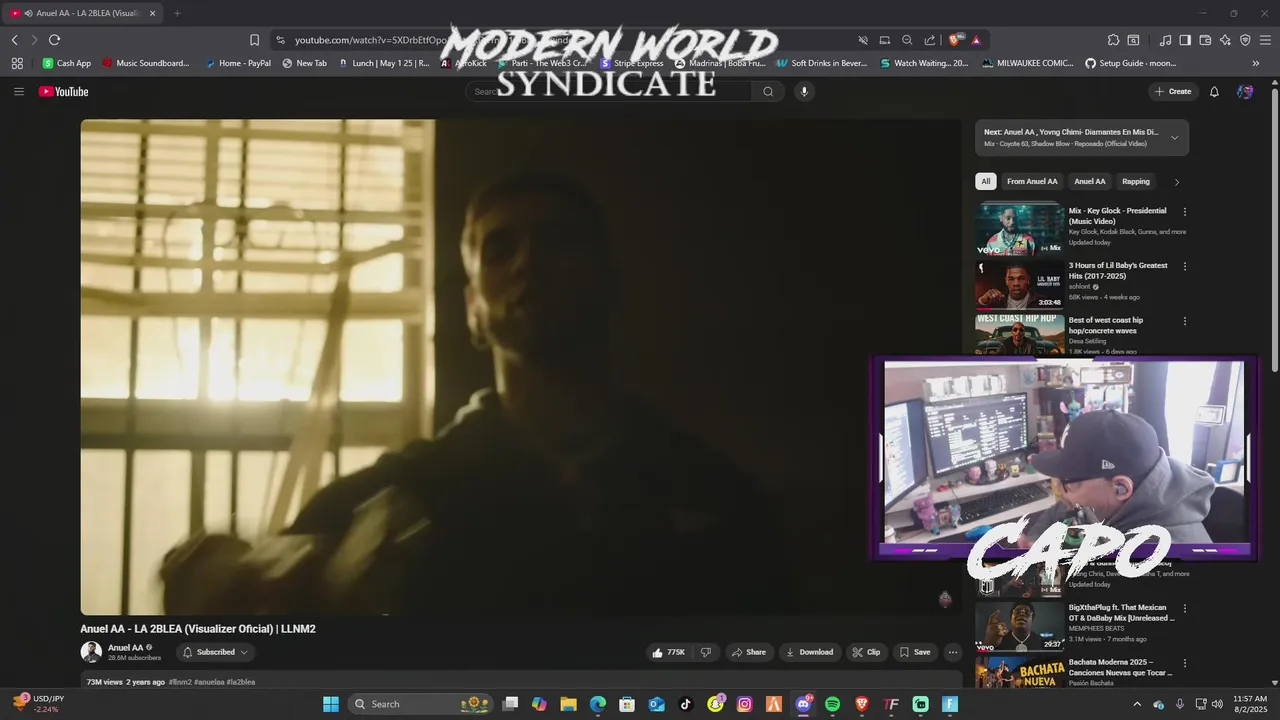
Task: Open Subscribed notification dropdown
Action: 215,652
